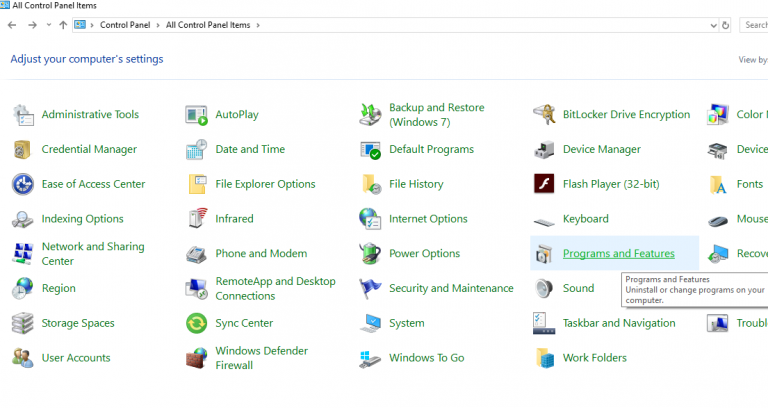Open the Default Programs icon

click(370, 150)
